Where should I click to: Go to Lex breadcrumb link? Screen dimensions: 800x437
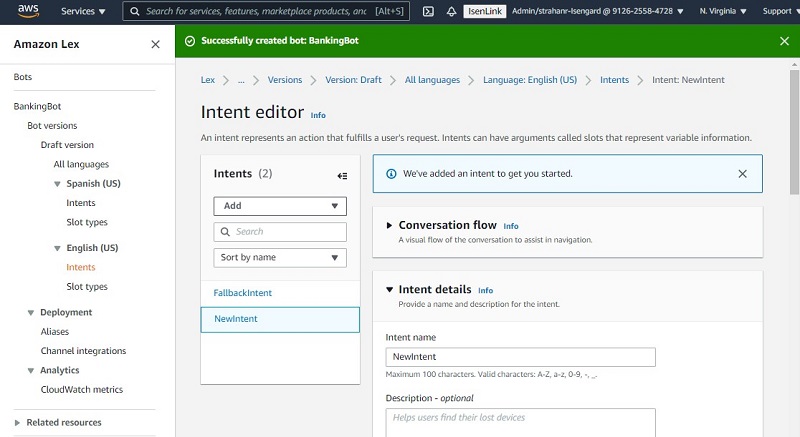(208, 80)
